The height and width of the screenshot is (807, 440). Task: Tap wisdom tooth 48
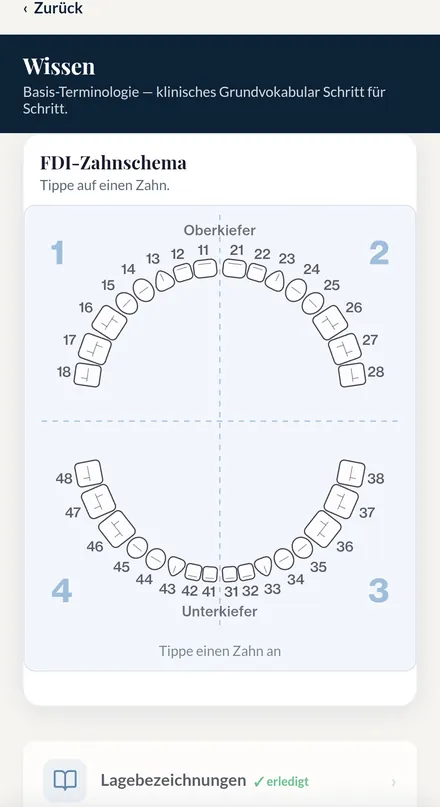[x=89, y=473]
